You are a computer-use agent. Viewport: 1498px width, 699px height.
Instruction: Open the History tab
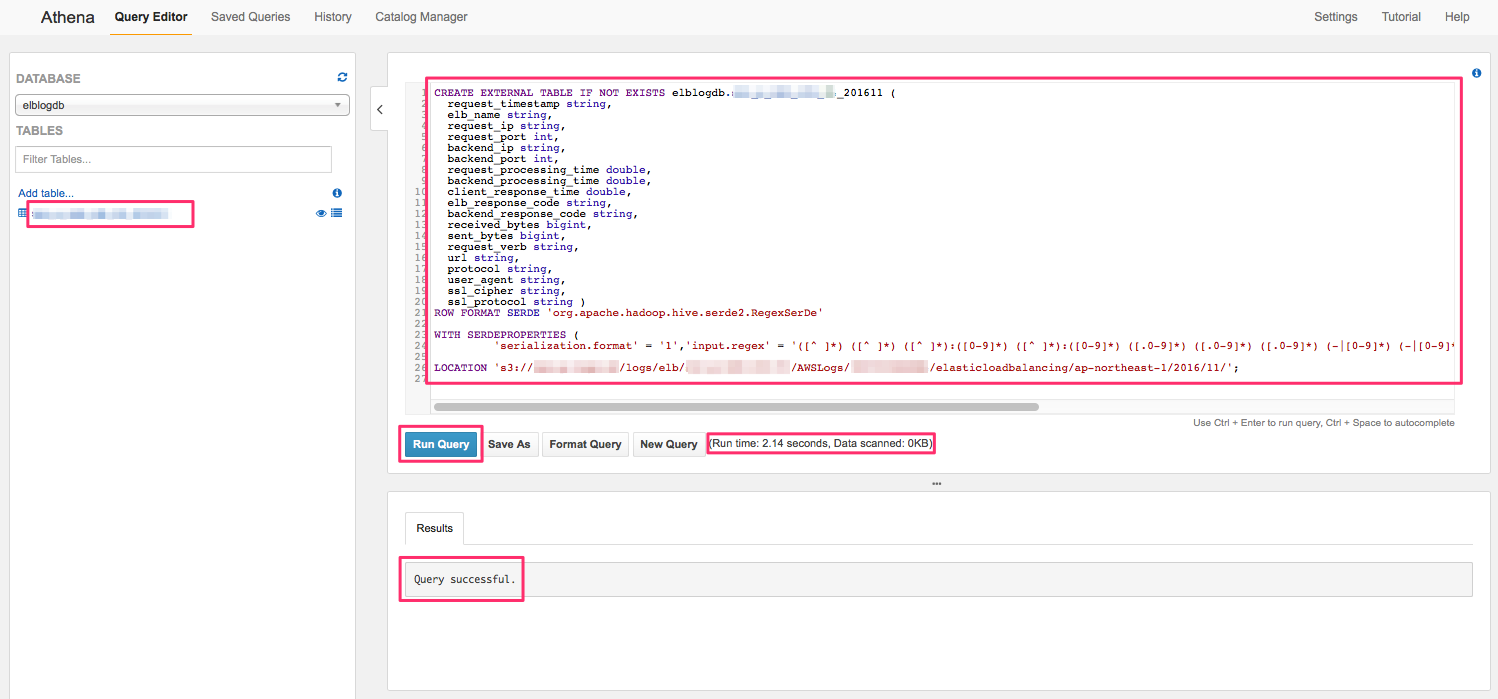point(332,17)
